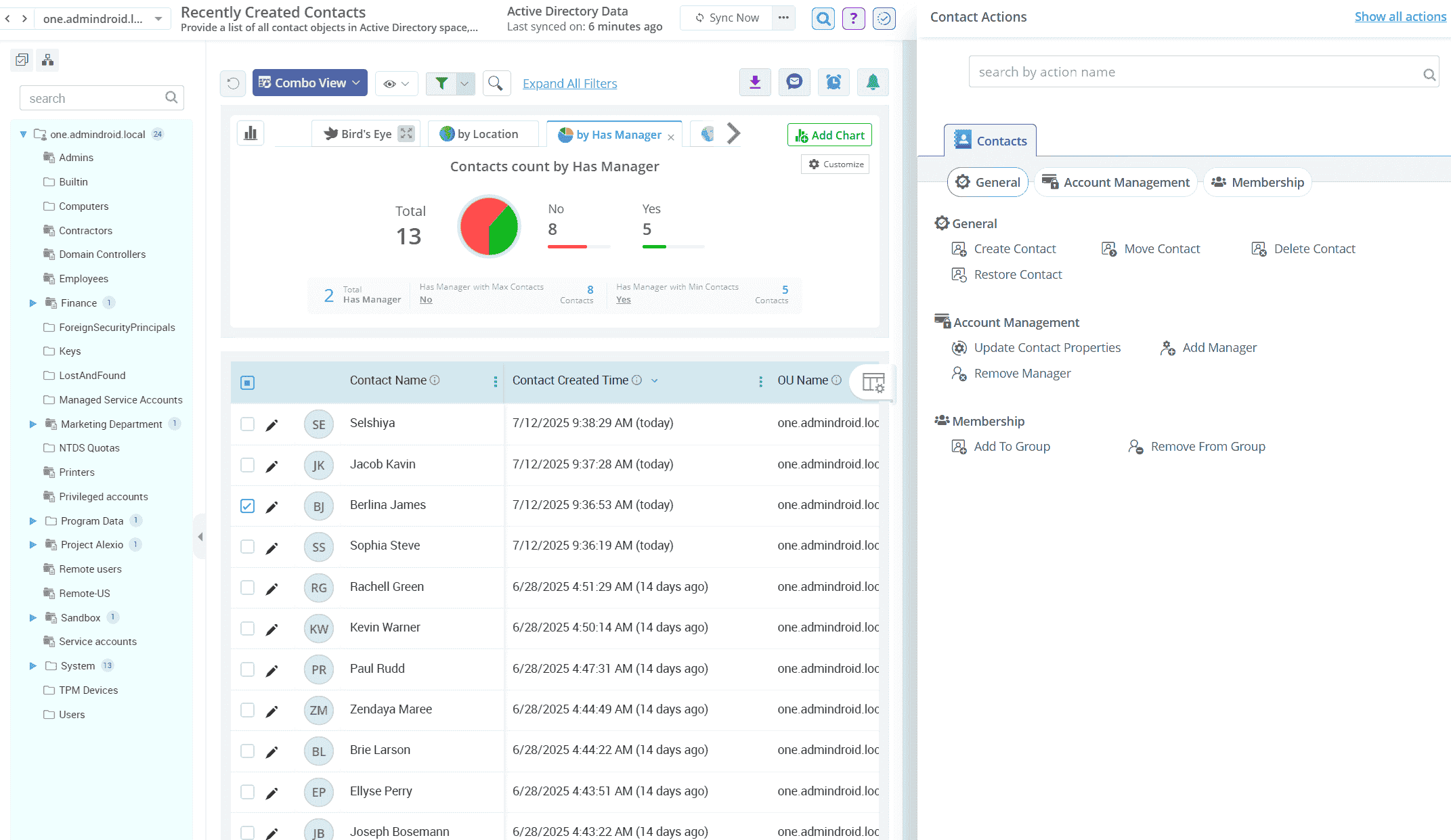Open the schedule alarm clock icon
Screen dimensions: 1451x840
tap(833, 82)
